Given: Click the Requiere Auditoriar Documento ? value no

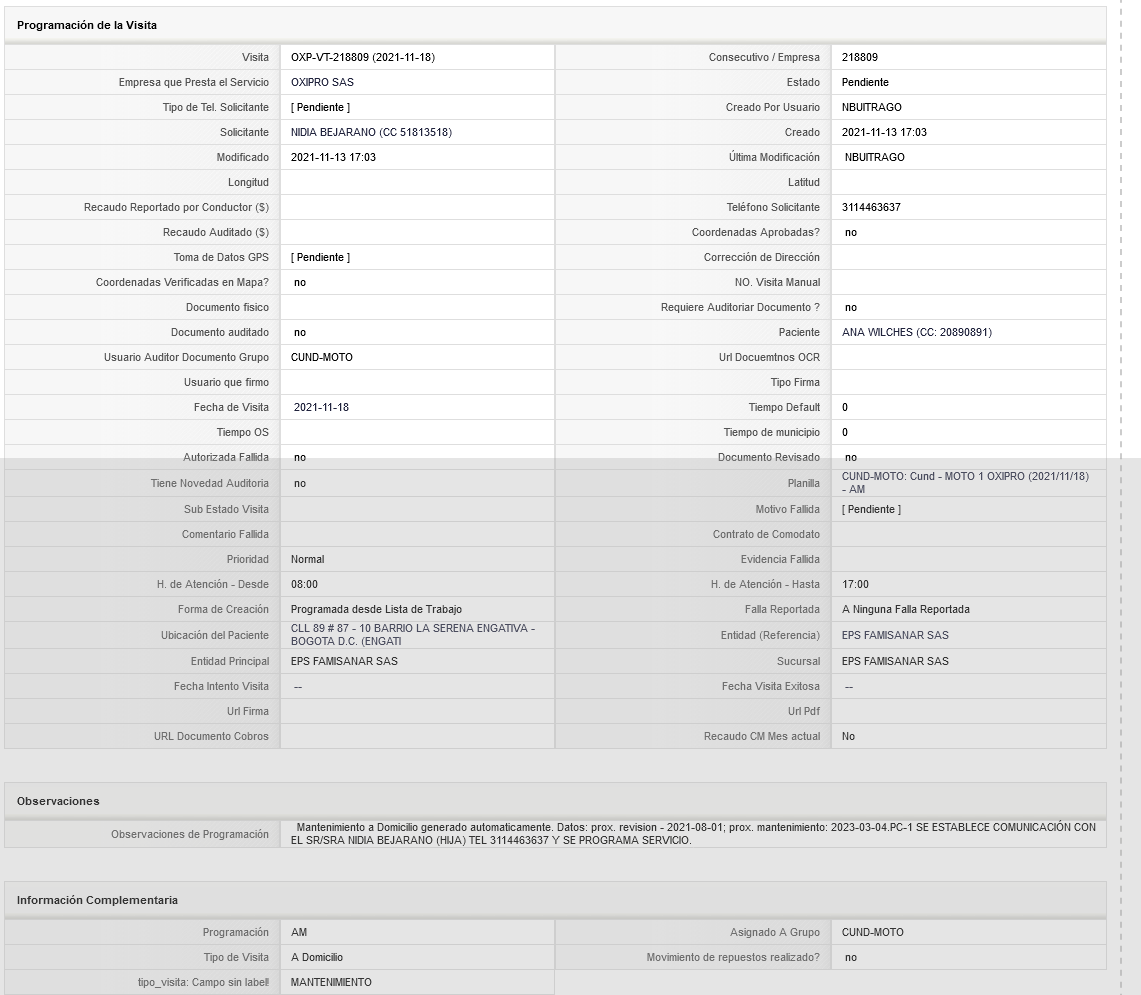Looking at the screenshot, I should click(851, 307).
